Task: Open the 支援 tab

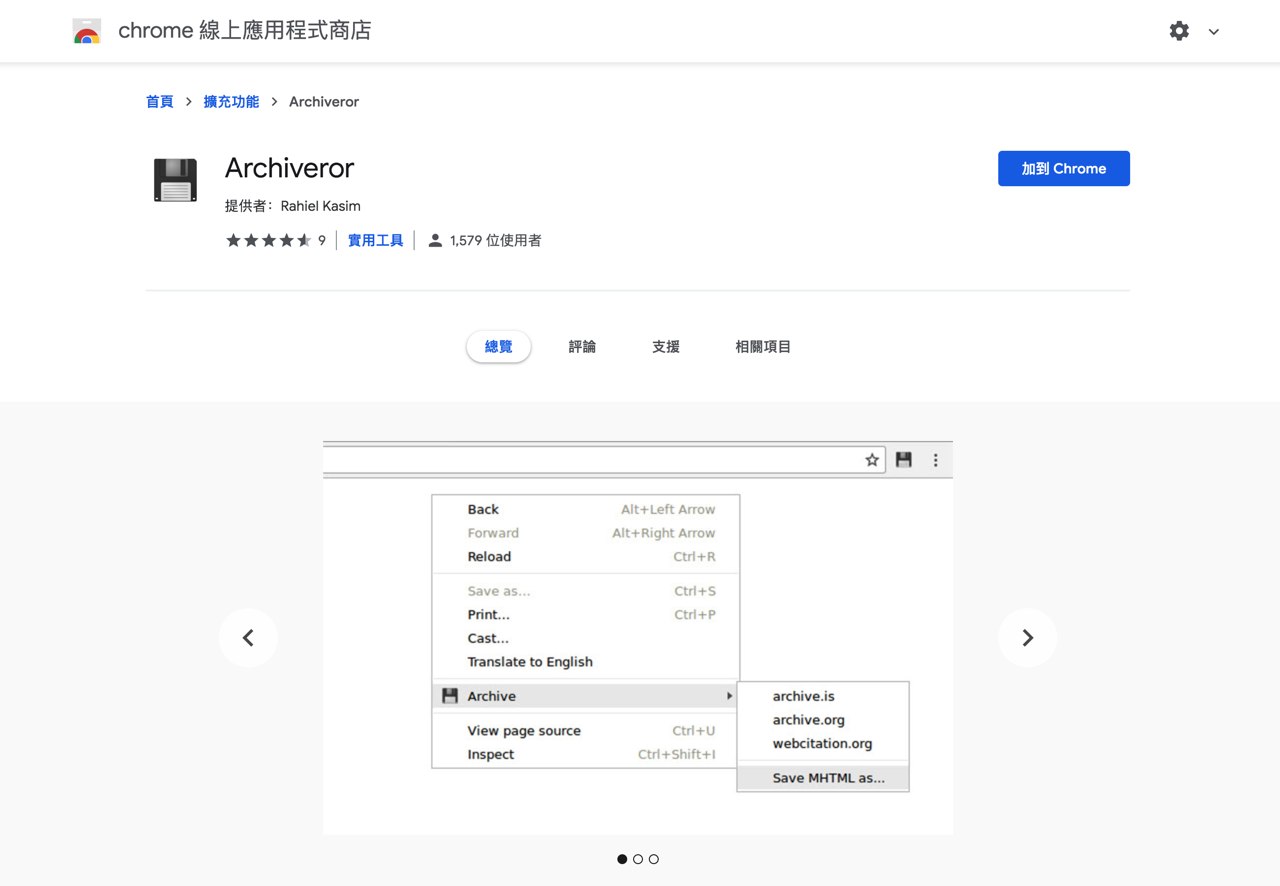Action: point(666,347)
